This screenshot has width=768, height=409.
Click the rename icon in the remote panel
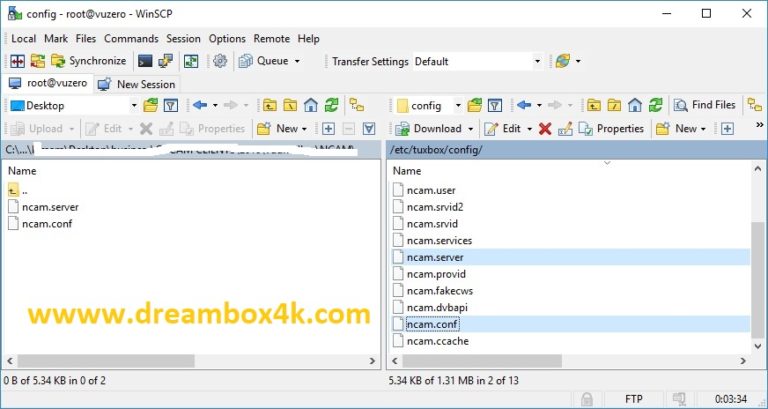point(564,129)
